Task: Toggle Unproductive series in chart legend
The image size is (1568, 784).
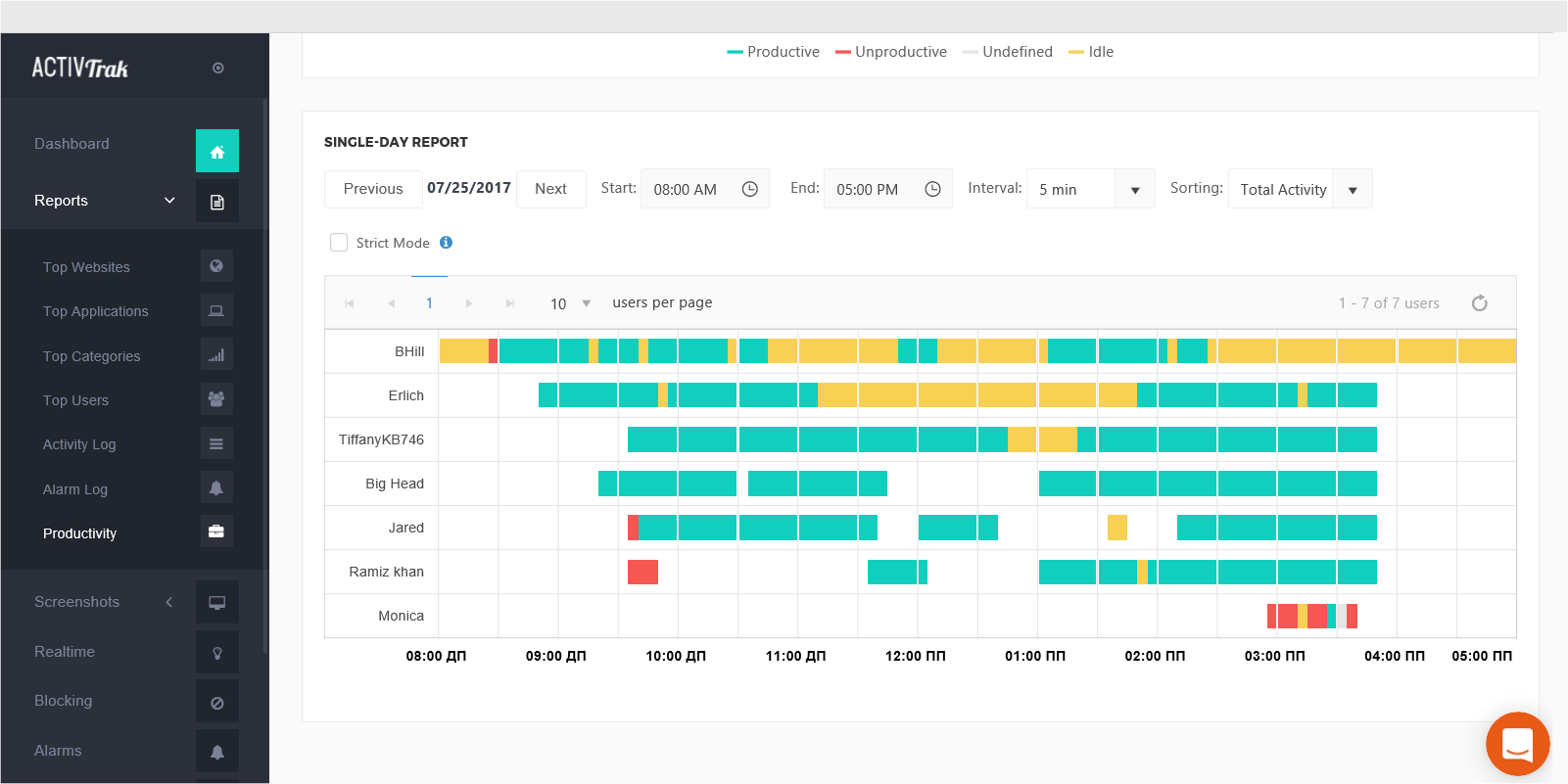Action: tap(891, 52)
